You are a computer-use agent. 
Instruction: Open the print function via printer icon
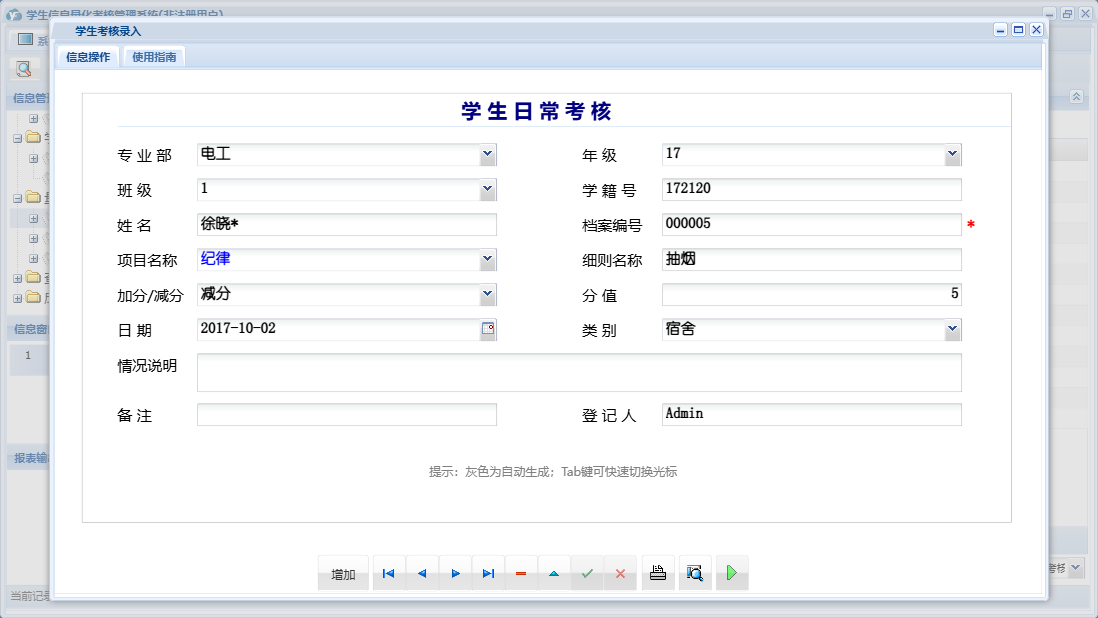click(x=657, y=572)
